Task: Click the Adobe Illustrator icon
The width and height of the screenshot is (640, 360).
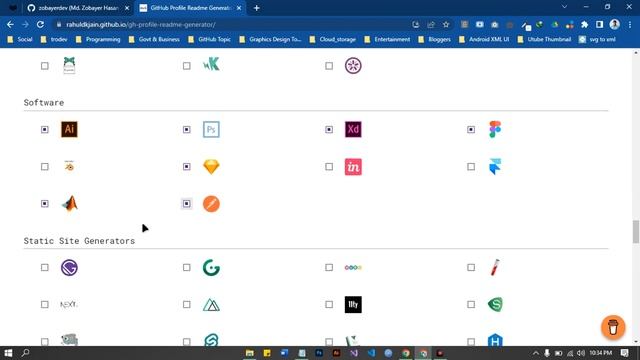Action: [69, 129]
